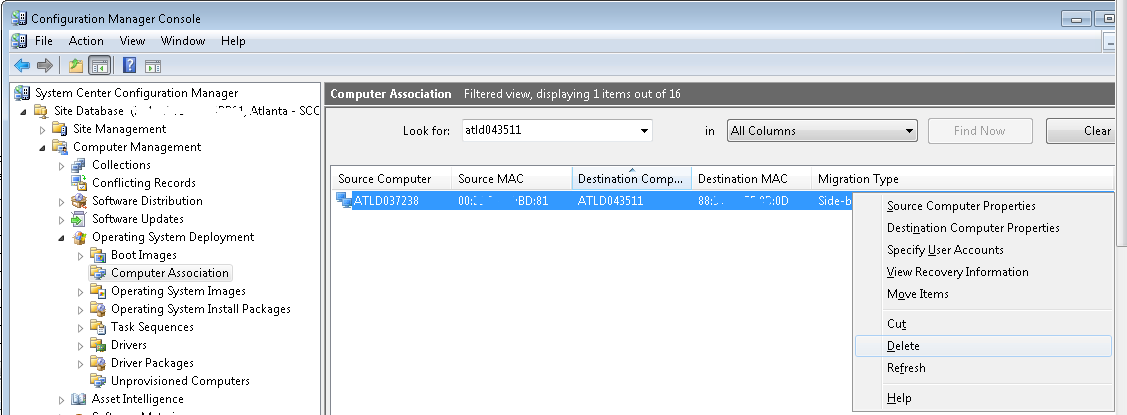Select System Center Configuration Manager root node

tap(137, 93)
